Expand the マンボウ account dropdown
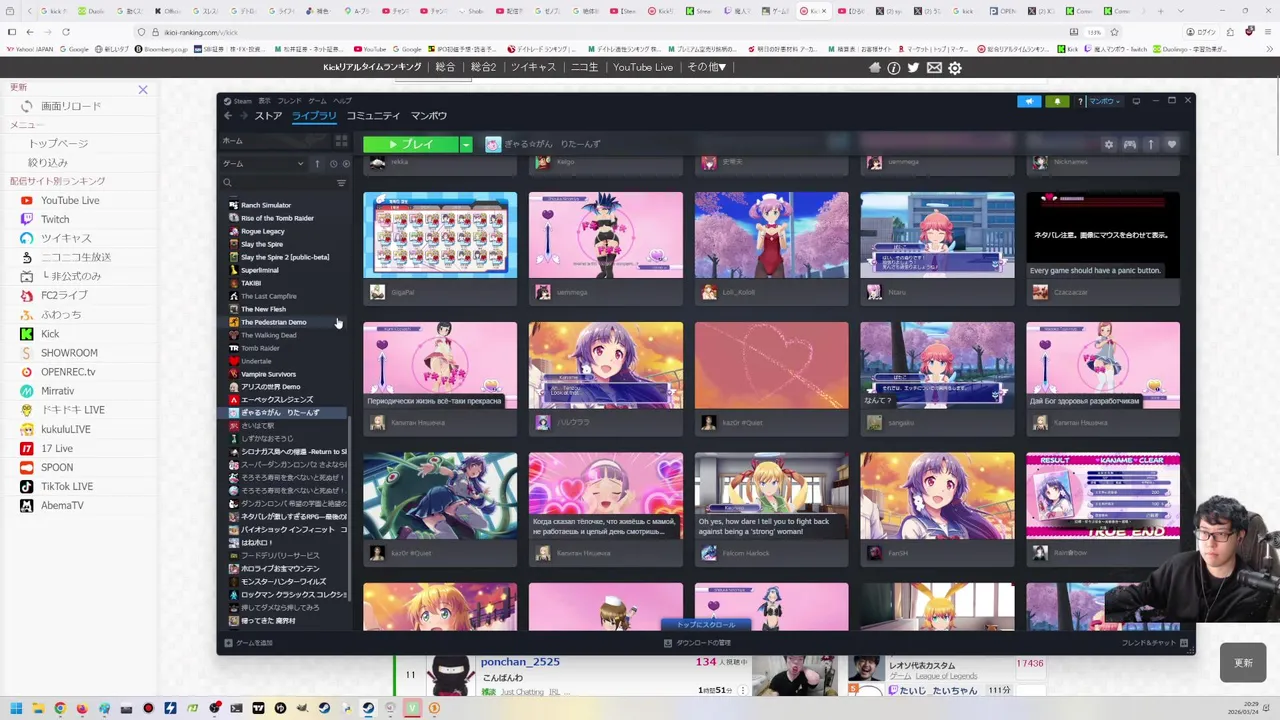 pos(1105,101)
